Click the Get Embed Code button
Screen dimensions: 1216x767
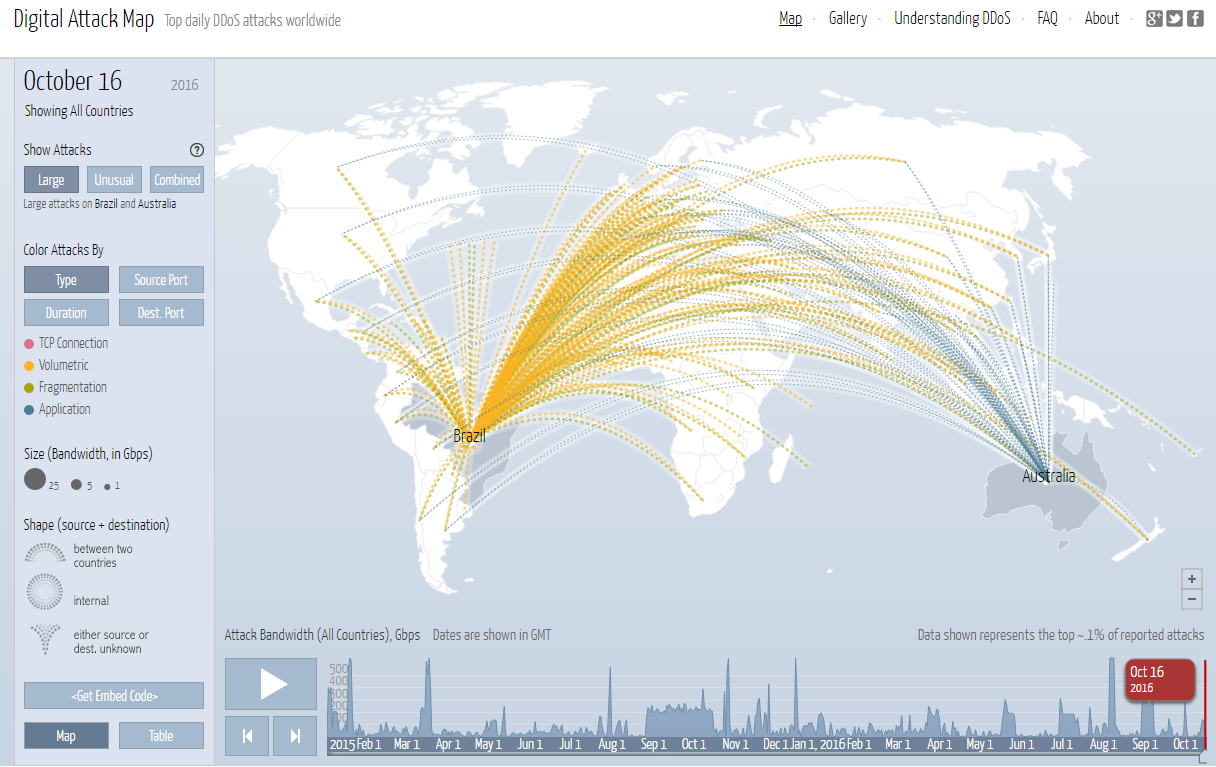114,696
